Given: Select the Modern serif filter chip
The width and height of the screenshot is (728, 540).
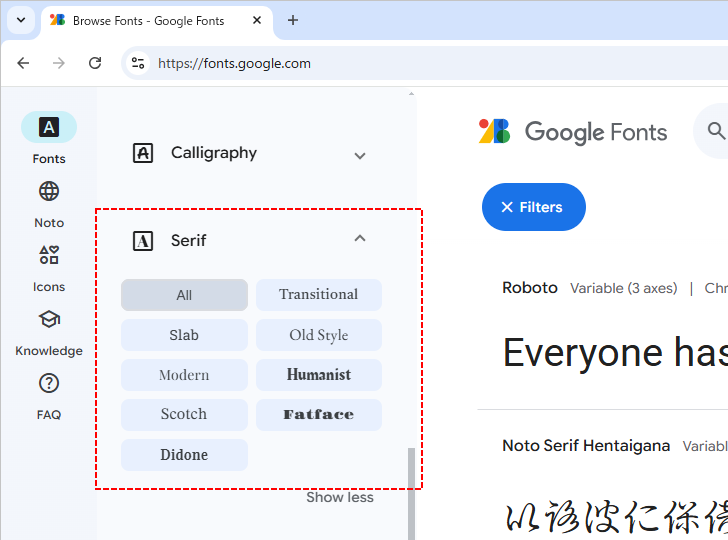Looking at the screenshot, I should (184, 375).
